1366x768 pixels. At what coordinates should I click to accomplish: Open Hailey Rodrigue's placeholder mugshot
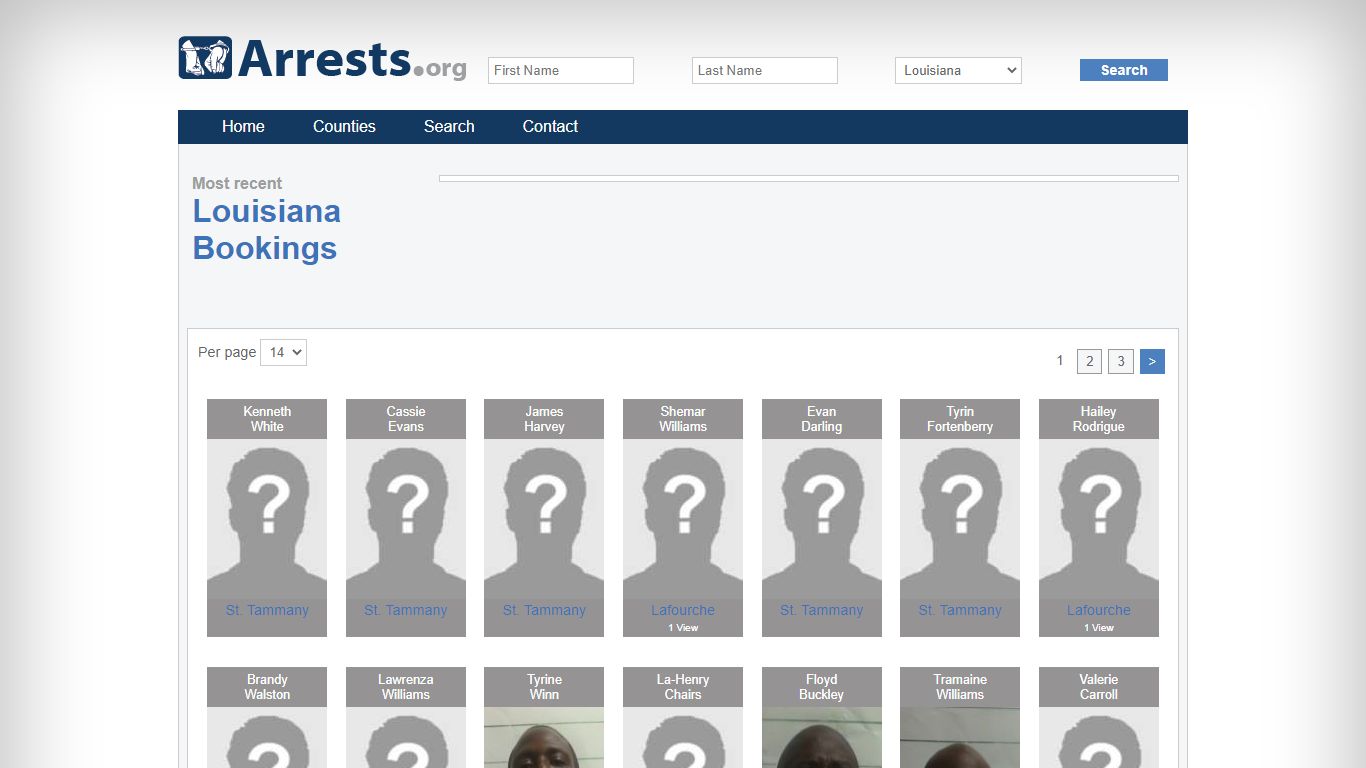(x=1099, y=519)
